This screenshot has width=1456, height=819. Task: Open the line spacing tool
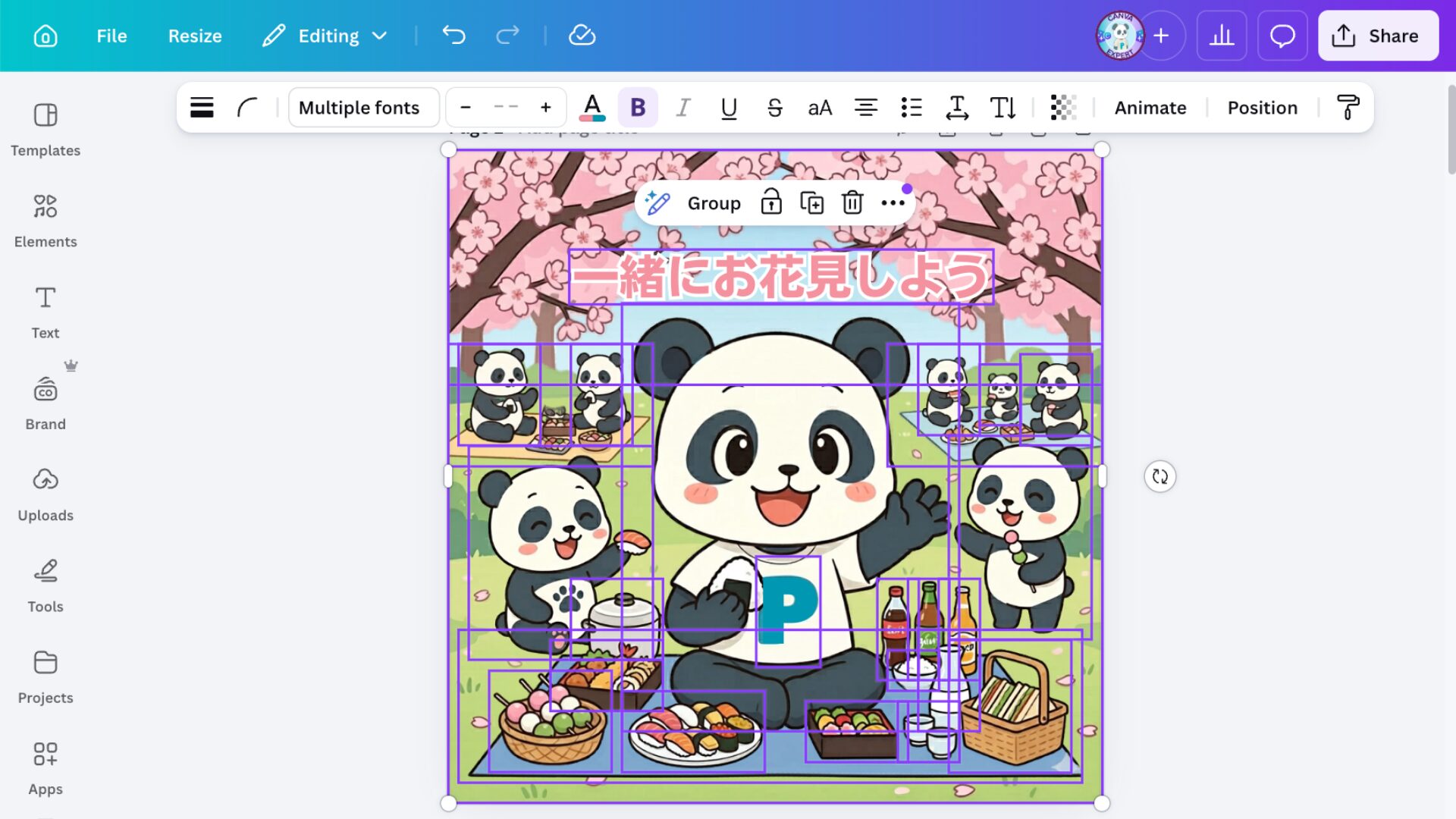957,108
